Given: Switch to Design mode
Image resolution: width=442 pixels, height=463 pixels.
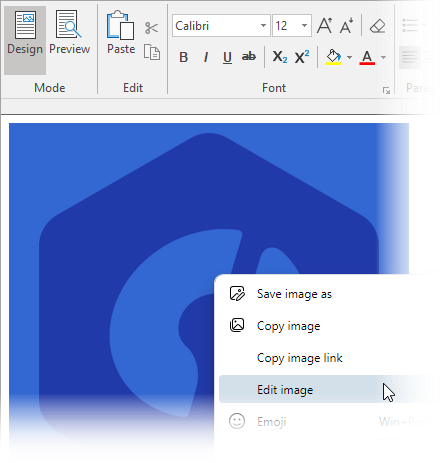Looking at the screenshot, I should pyautogui.click(x=25, y=40).
